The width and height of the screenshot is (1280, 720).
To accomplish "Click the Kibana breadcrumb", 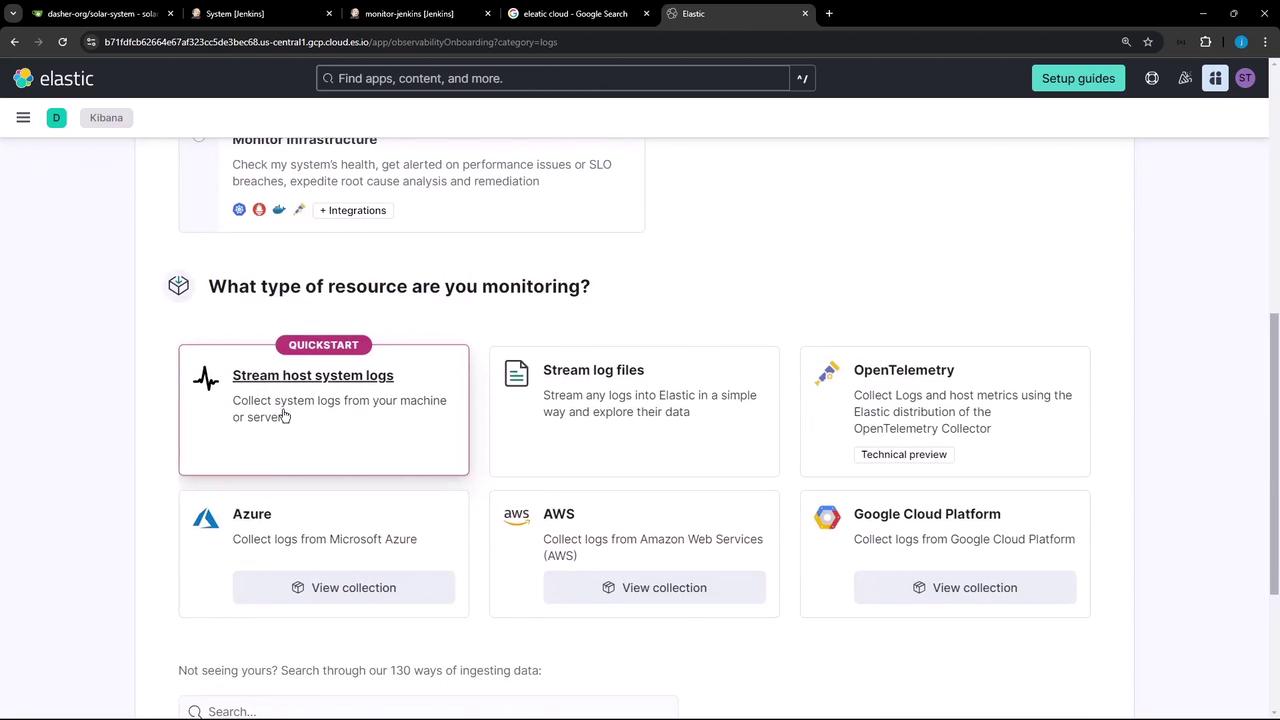I will click(x=106, y=118).
